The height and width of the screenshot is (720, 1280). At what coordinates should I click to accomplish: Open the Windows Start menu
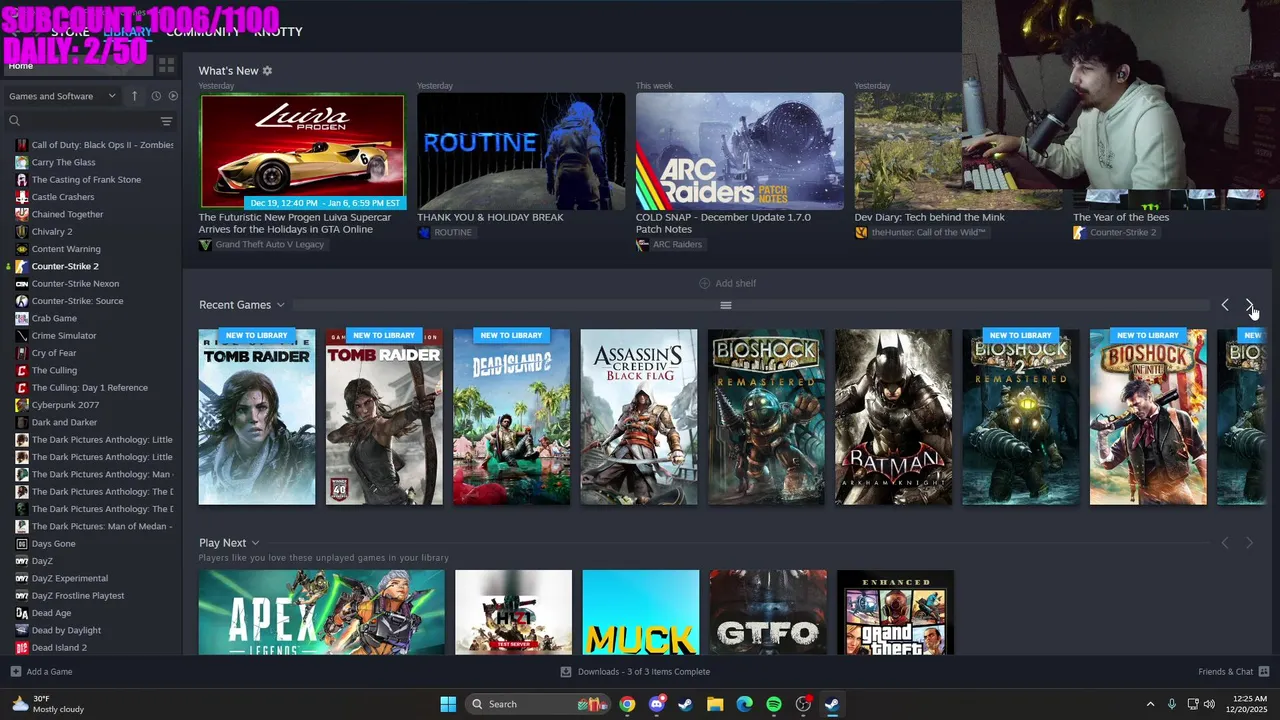coord(448,704)
